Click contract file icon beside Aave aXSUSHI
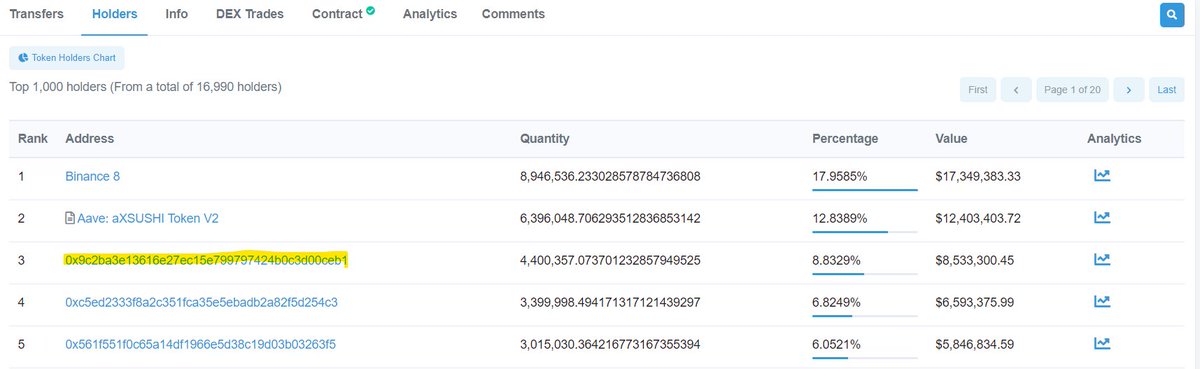The image size is (1200, 369). pyautogui.click(x=70, y=218)
